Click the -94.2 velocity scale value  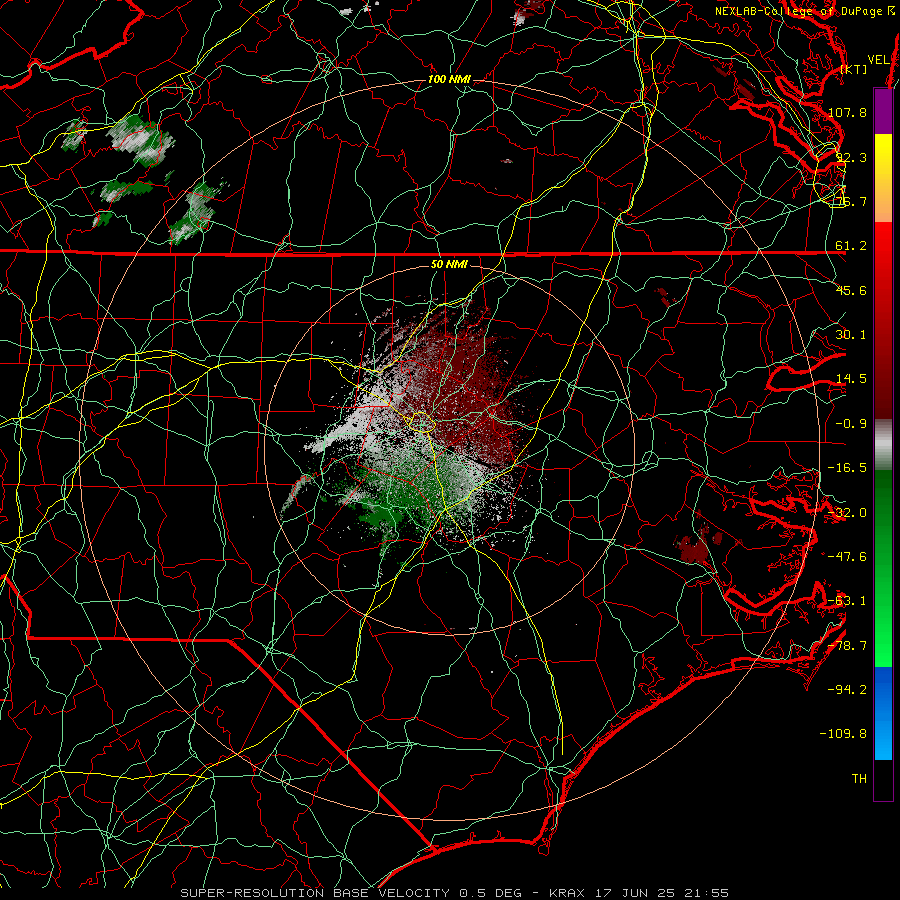point(847,690)
